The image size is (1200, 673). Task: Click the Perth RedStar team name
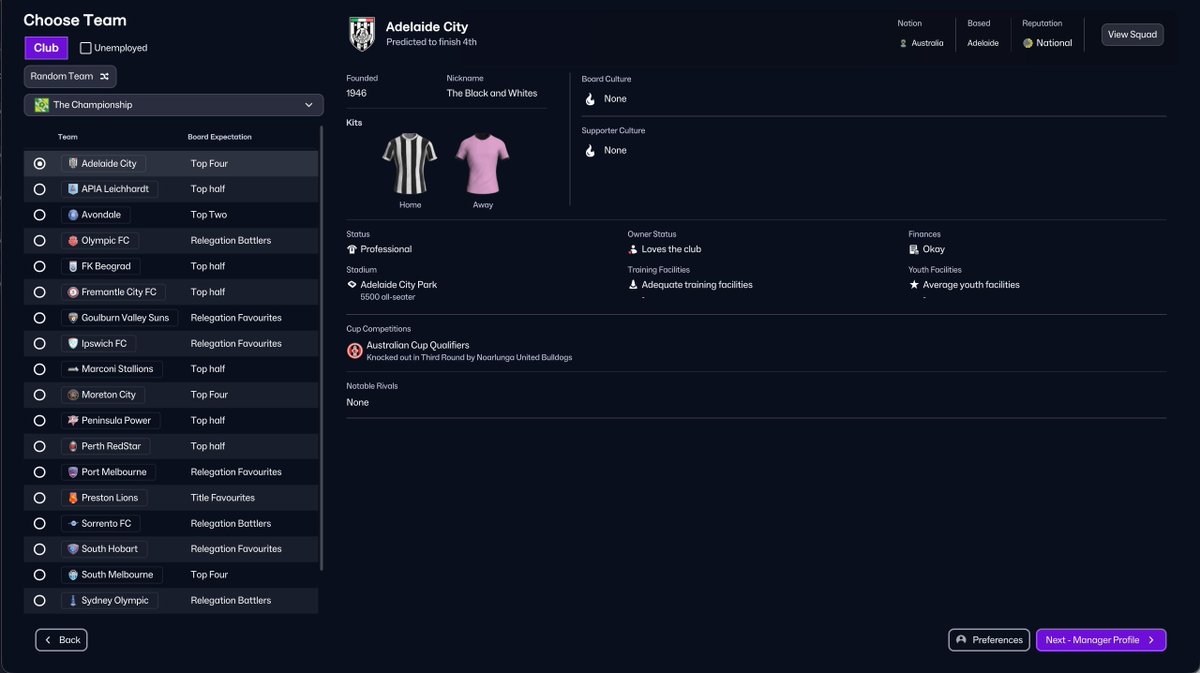point(111,446)
